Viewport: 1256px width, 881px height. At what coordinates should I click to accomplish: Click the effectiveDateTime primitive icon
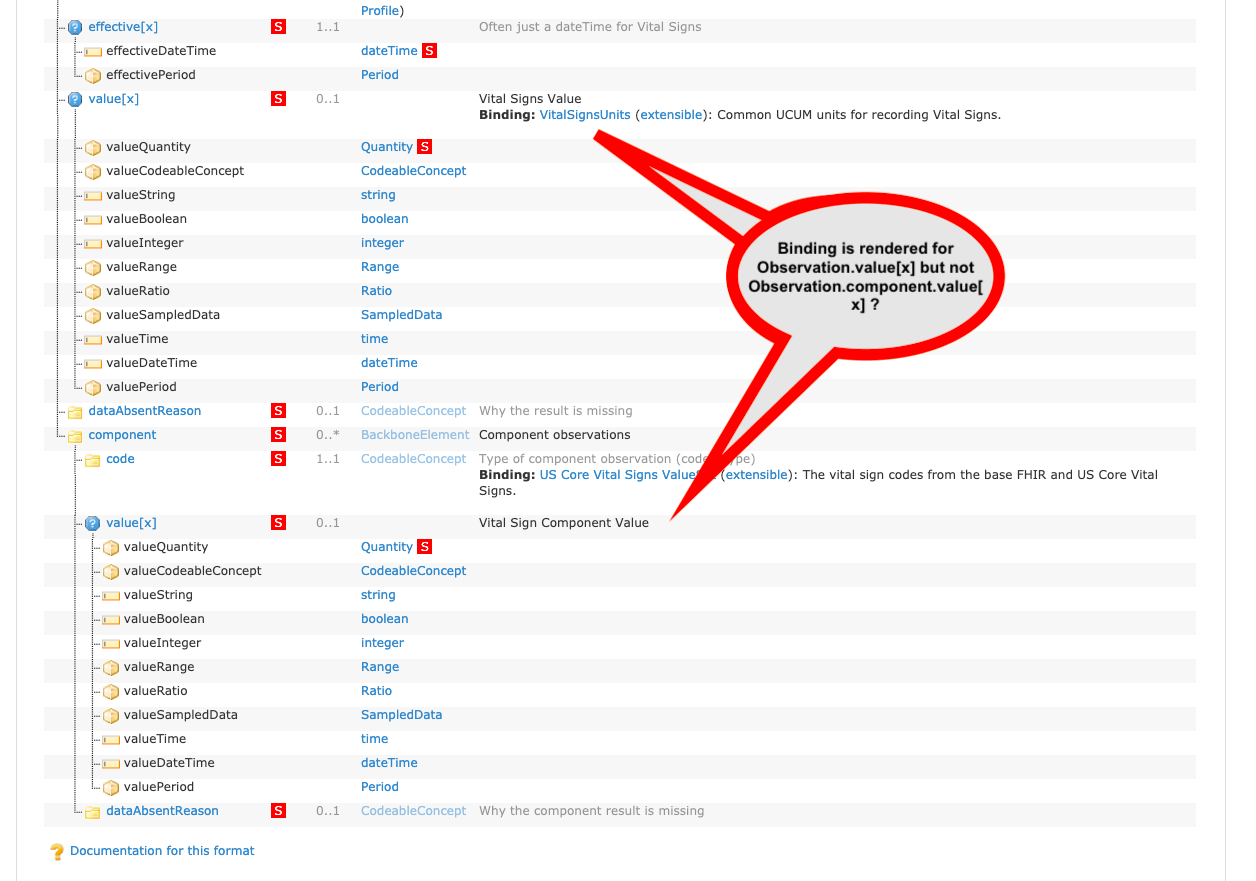coord(93,51)
